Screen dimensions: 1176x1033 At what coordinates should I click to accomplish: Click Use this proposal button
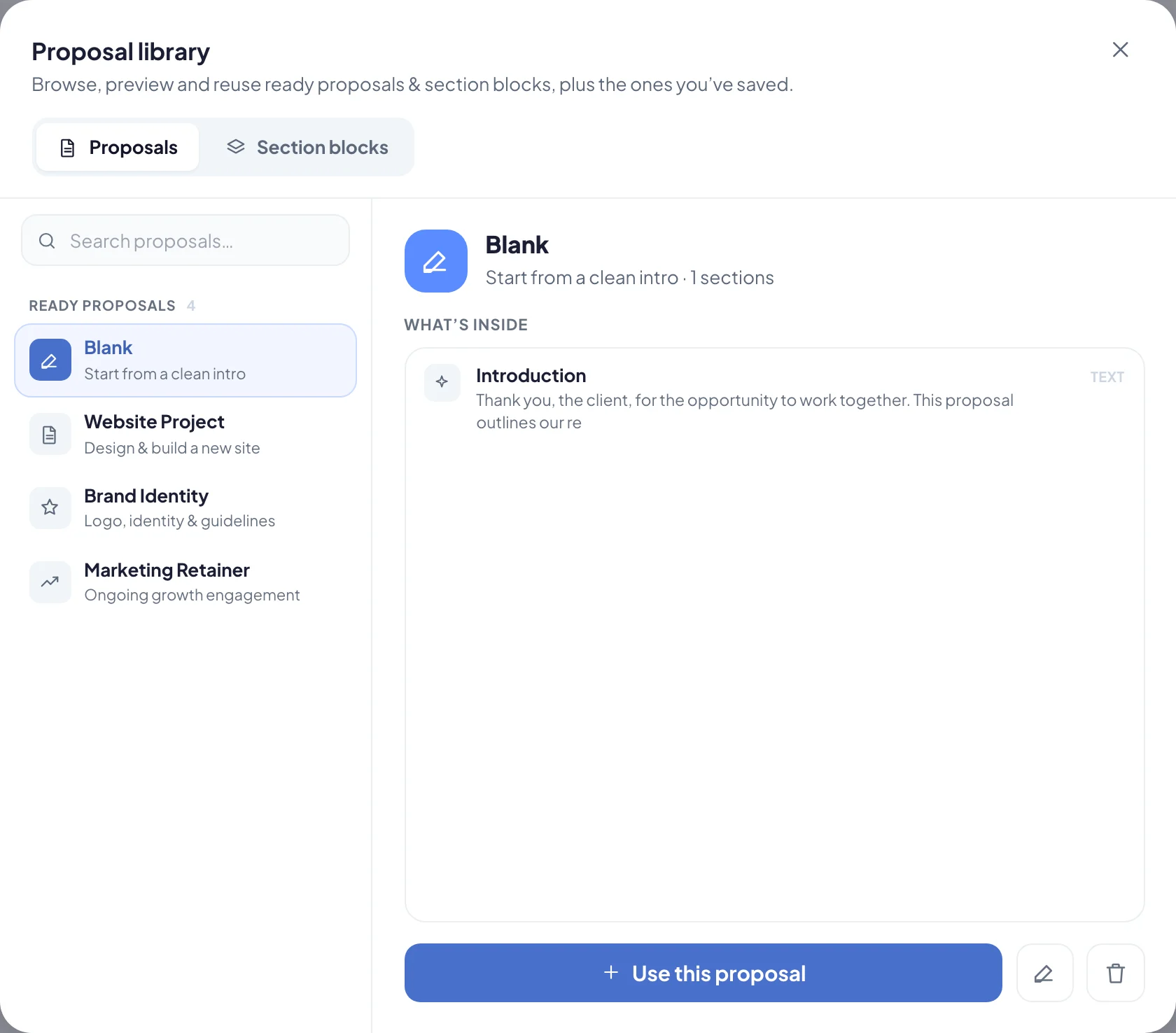coord(703,973)
